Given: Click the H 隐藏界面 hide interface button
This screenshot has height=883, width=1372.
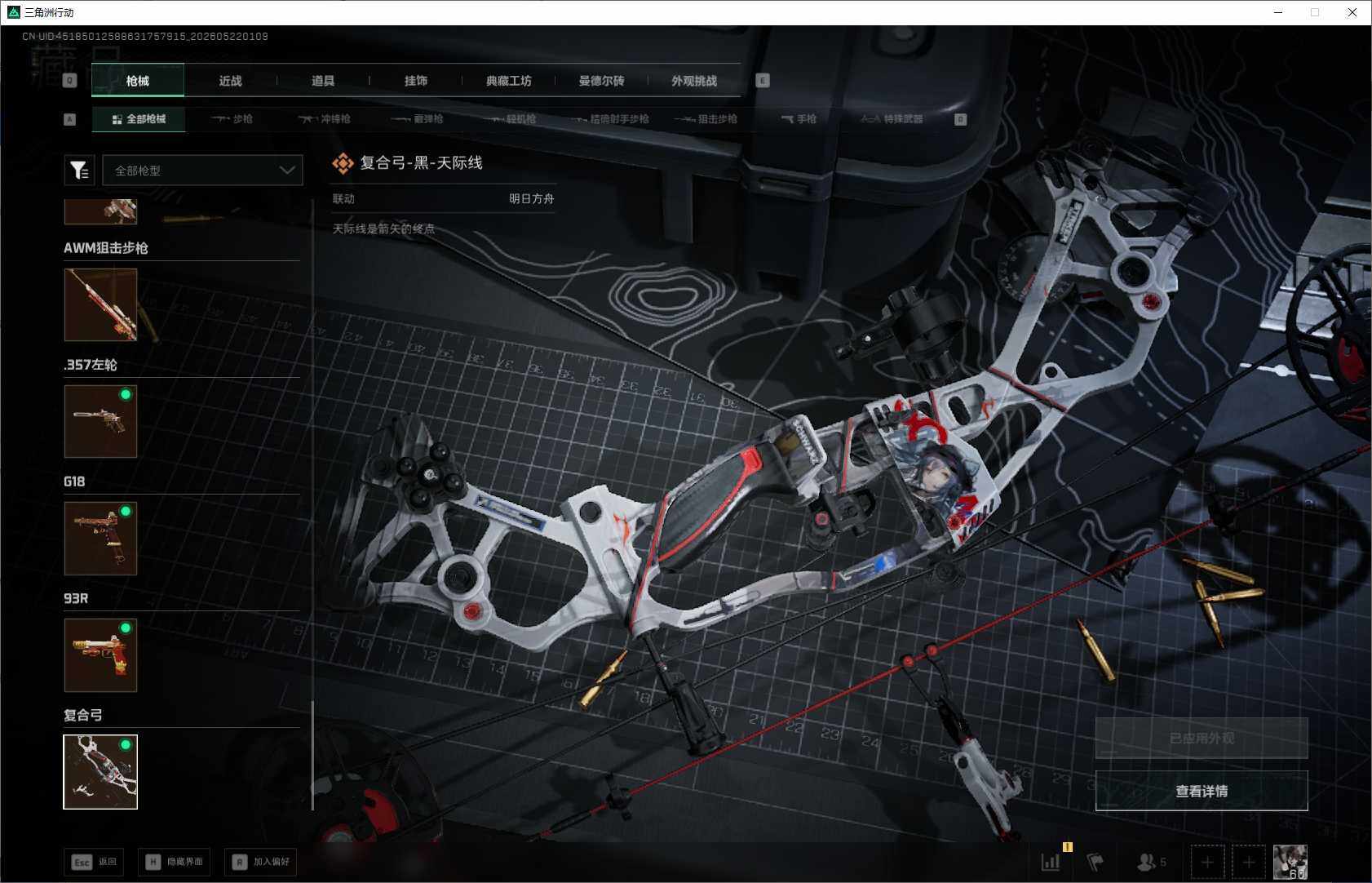Looking at the screenshot, I should [x=175, y=862].
